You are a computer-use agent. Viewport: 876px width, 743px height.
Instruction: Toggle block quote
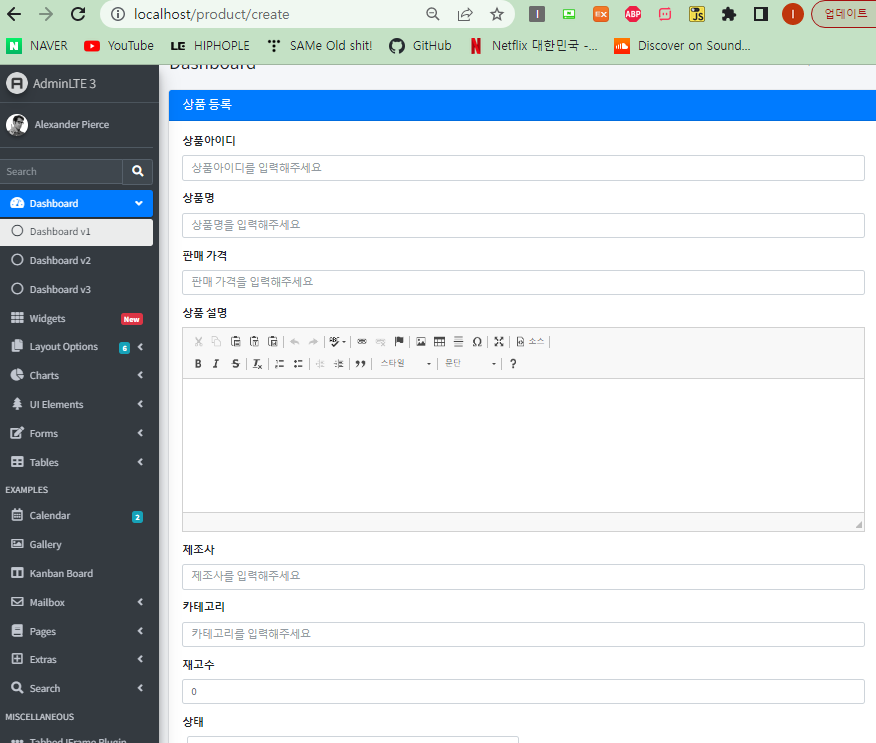[x=360, y=364]
